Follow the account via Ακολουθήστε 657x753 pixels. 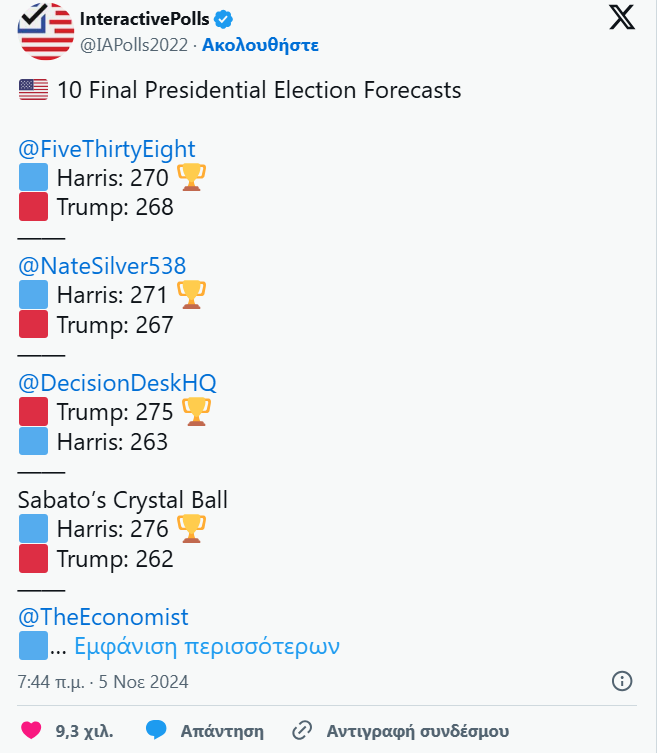tap(260, 45)
